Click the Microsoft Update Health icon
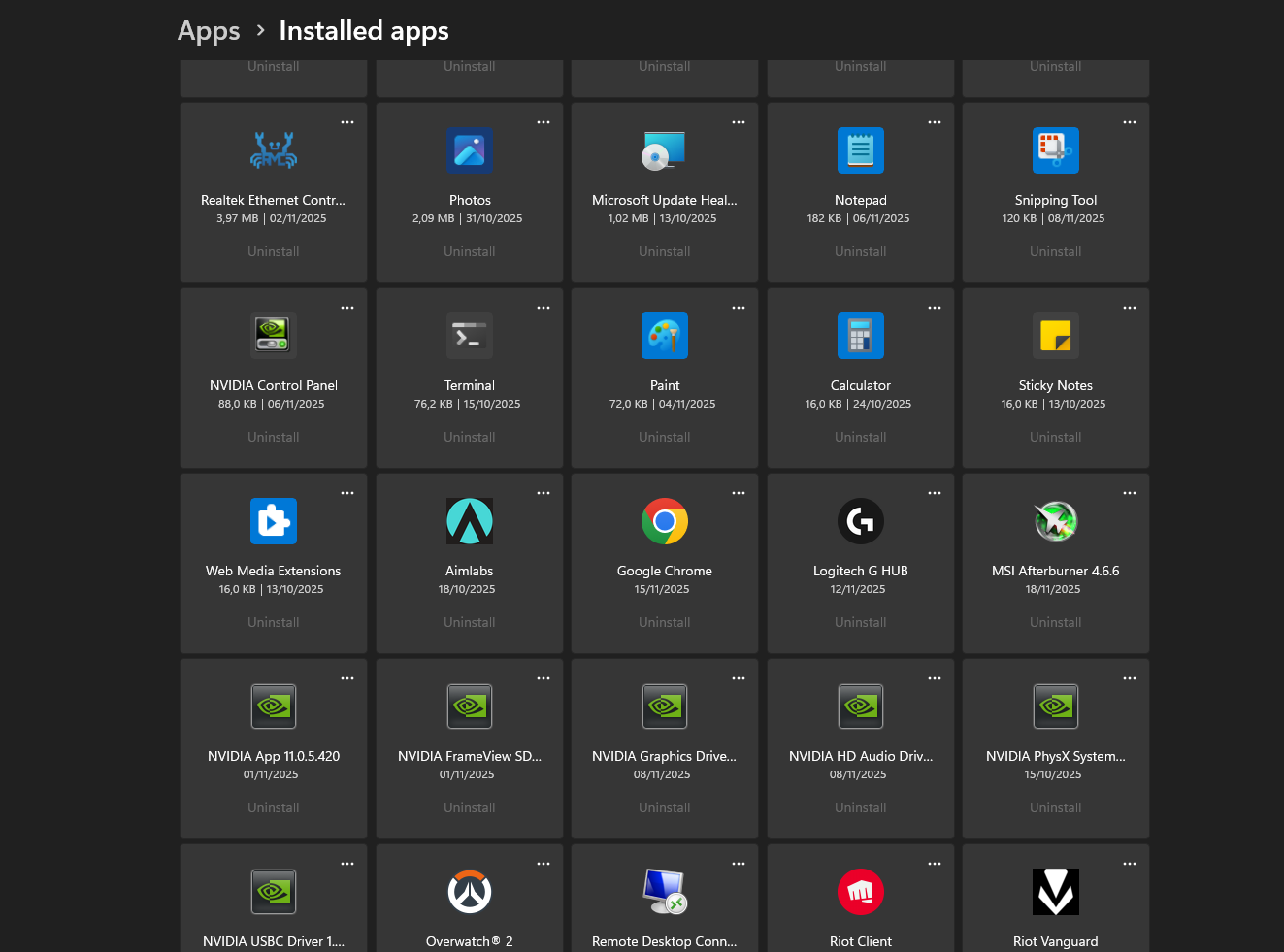1284x952 pixels. pos(665,150)
